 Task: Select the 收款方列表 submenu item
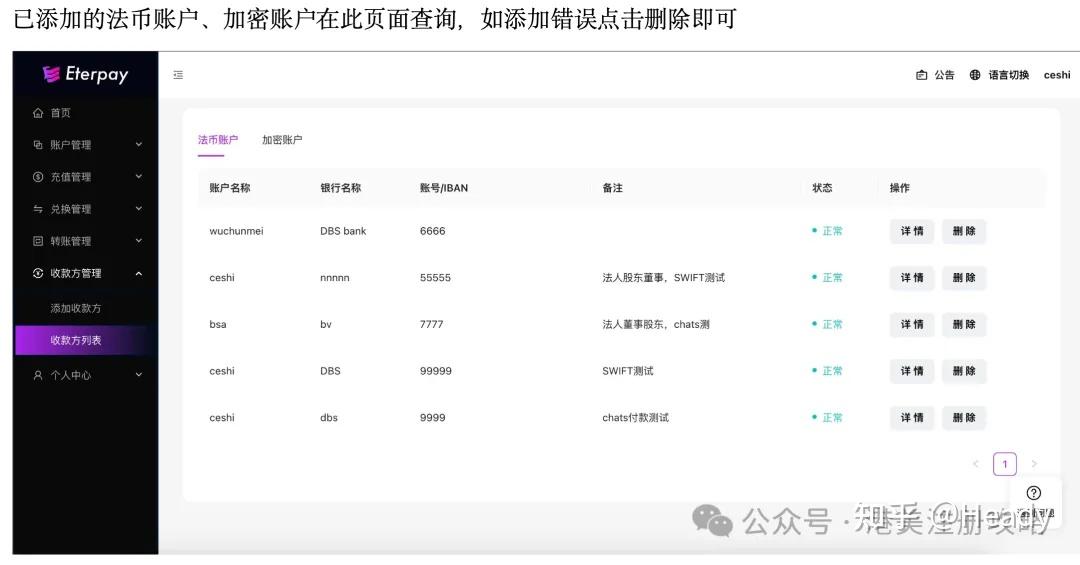(85, 340)
